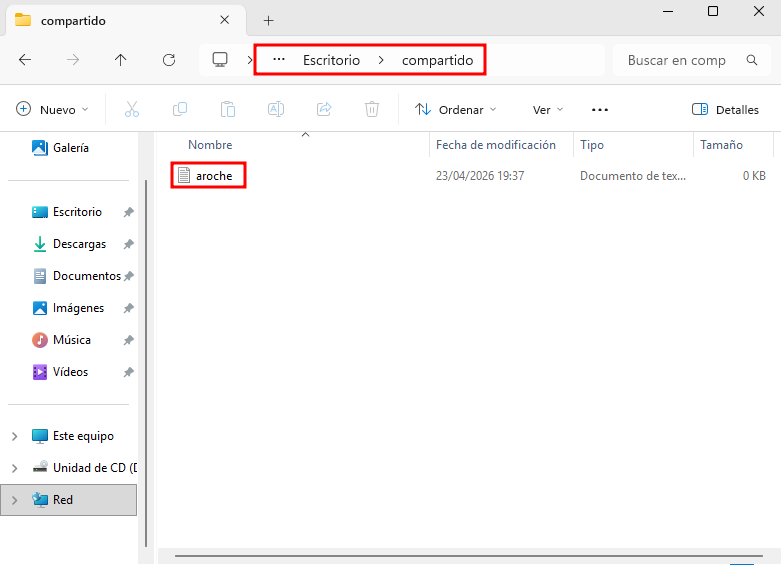Expand the Este equipo tree node
This screenshot has width=781, height=565.
click(x=14, y=436)
